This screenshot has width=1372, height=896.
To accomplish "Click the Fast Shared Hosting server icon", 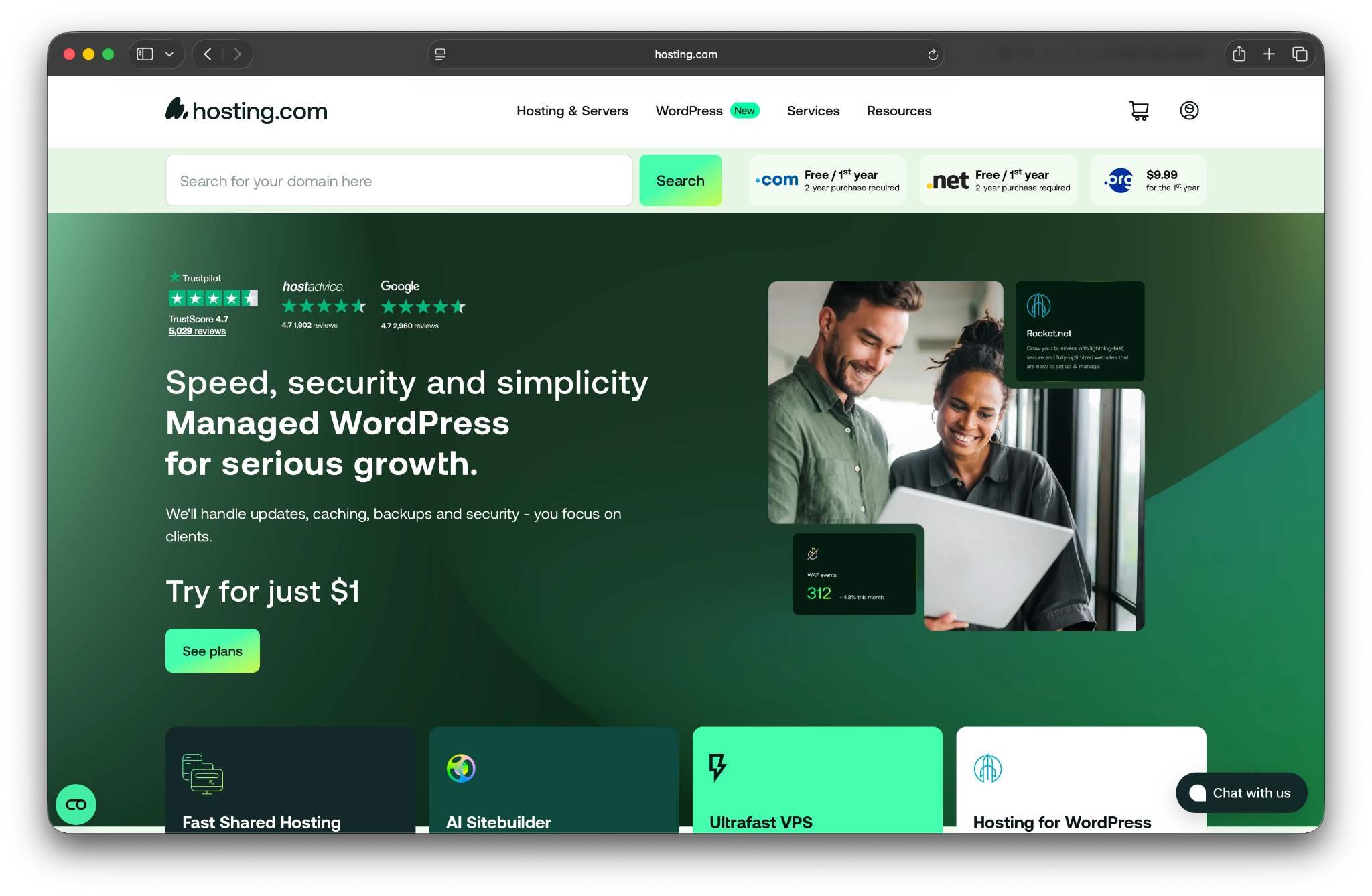I will [202, 773].
